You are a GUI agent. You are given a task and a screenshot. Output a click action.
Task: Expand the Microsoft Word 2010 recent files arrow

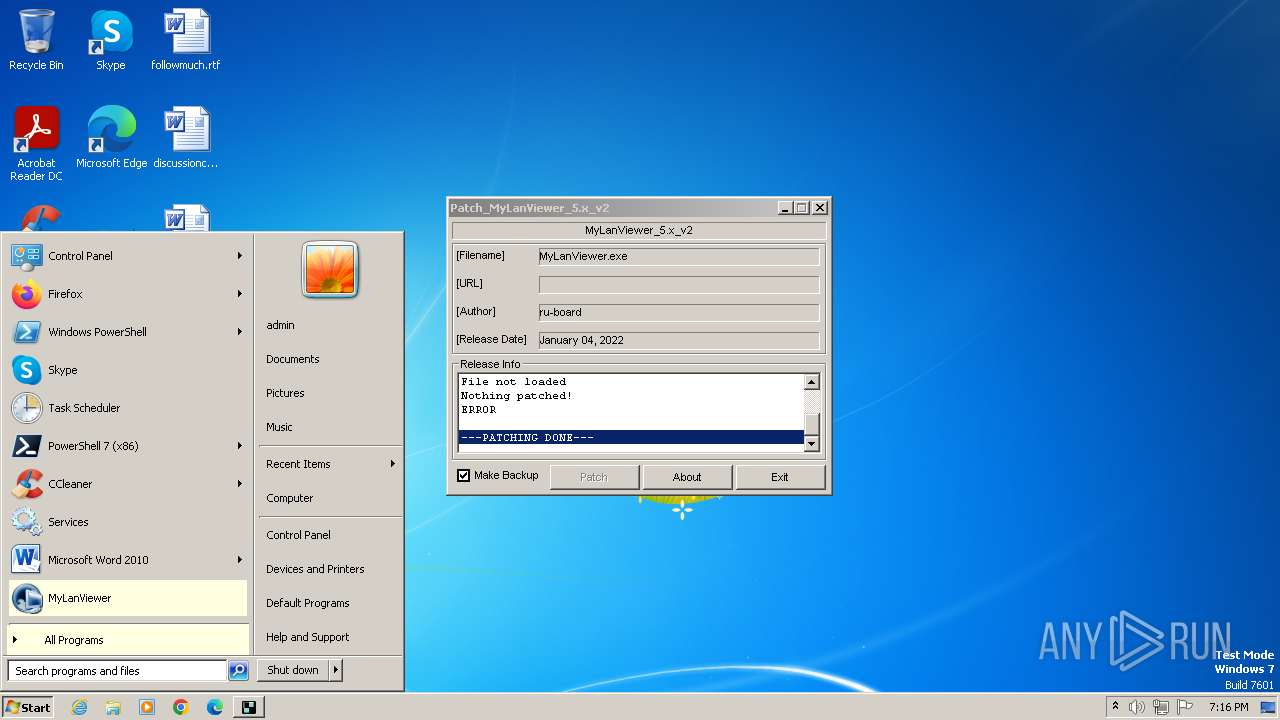240,560
